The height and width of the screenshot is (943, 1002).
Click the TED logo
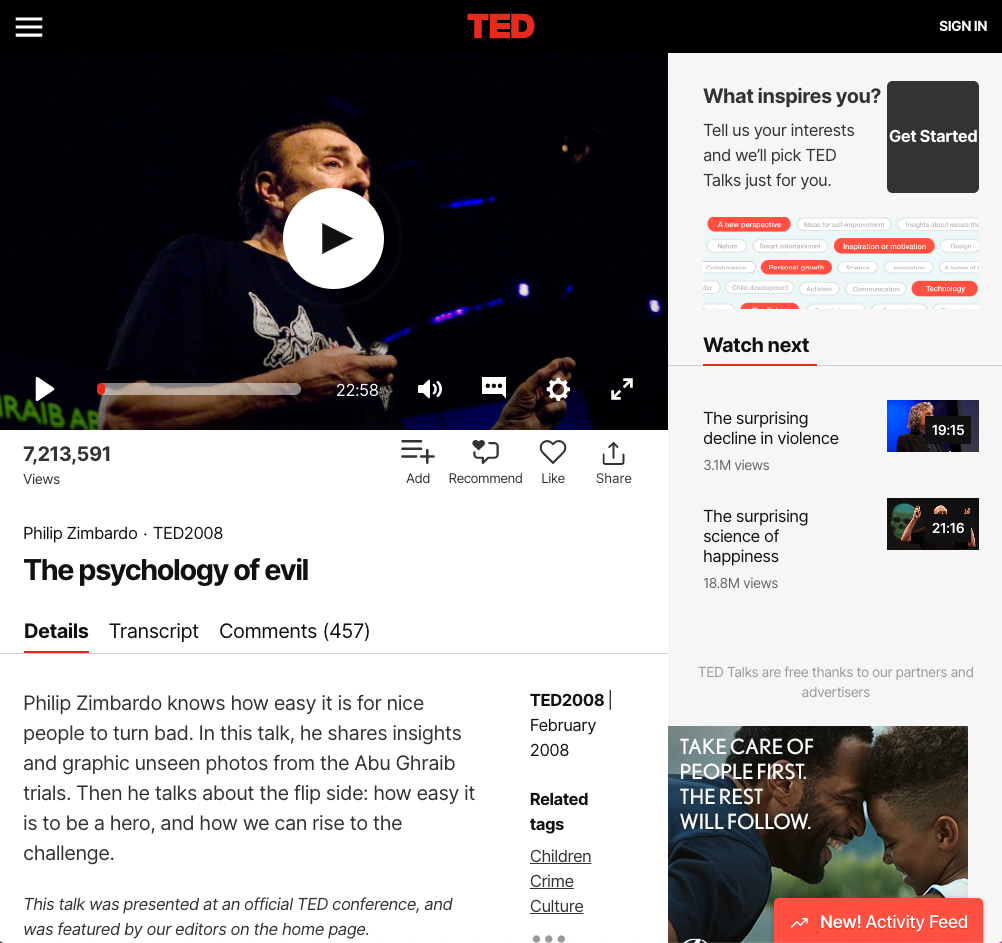(x=501, y=27)
